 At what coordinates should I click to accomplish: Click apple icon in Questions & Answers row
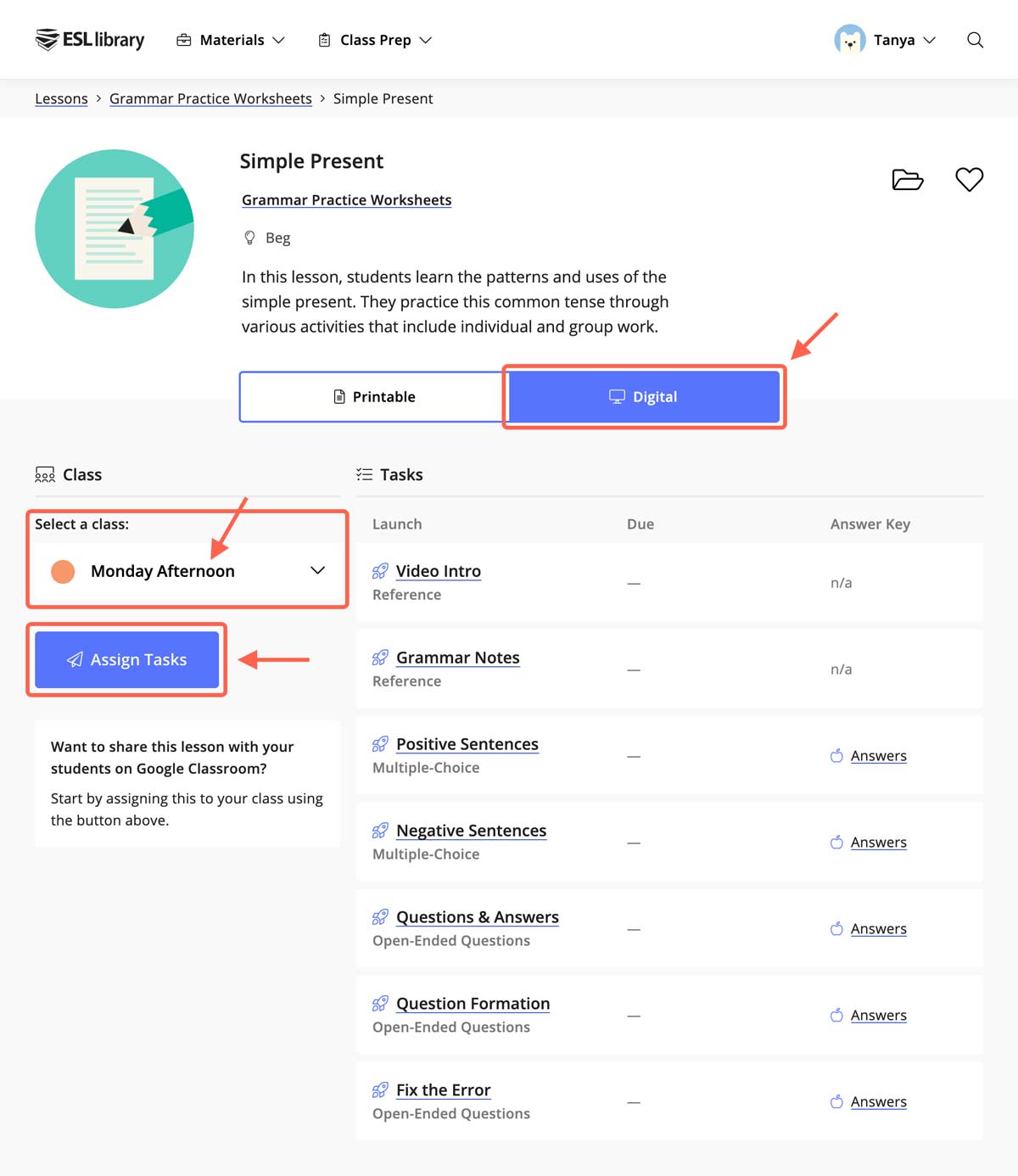[836, 928]
